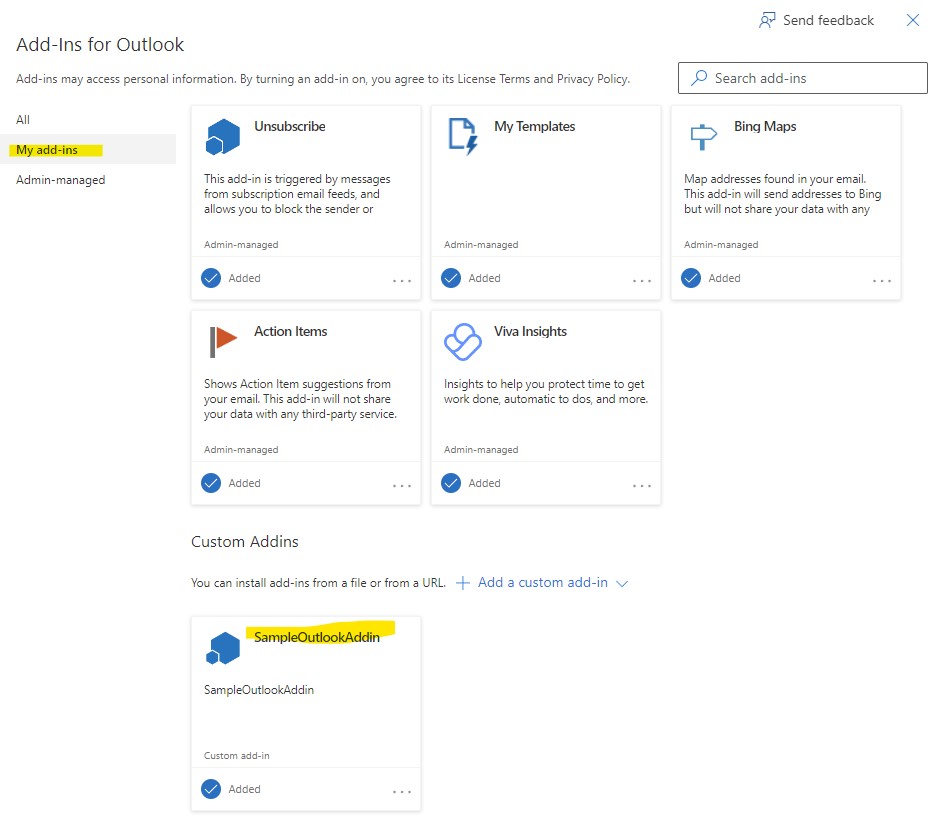935x822 pixels.
Task: Open the ellipsis menu on My Templates
Action: 641,281
